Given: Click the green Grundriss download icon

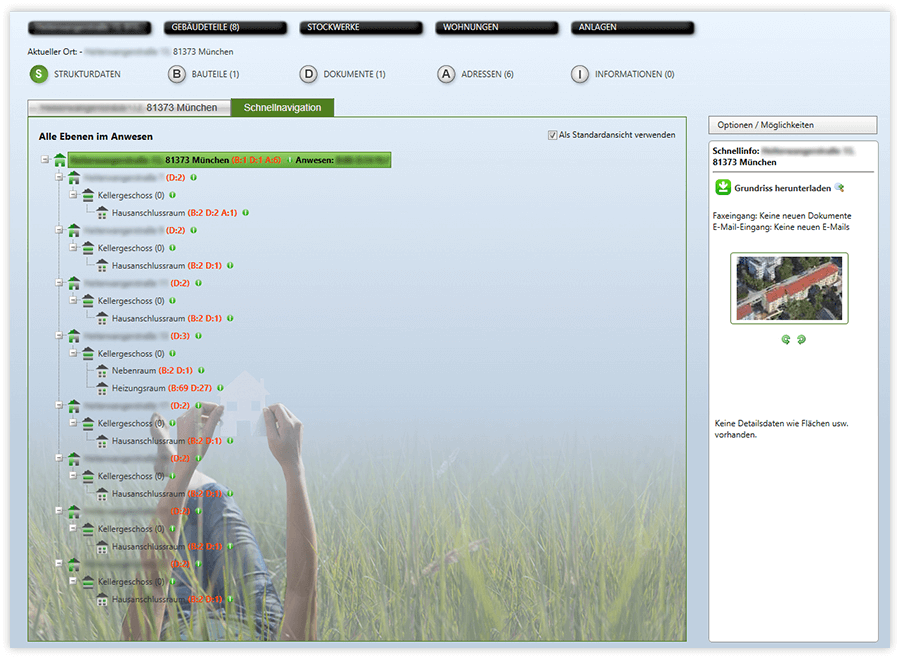Looking at the screenshot, I should point(722,187).
